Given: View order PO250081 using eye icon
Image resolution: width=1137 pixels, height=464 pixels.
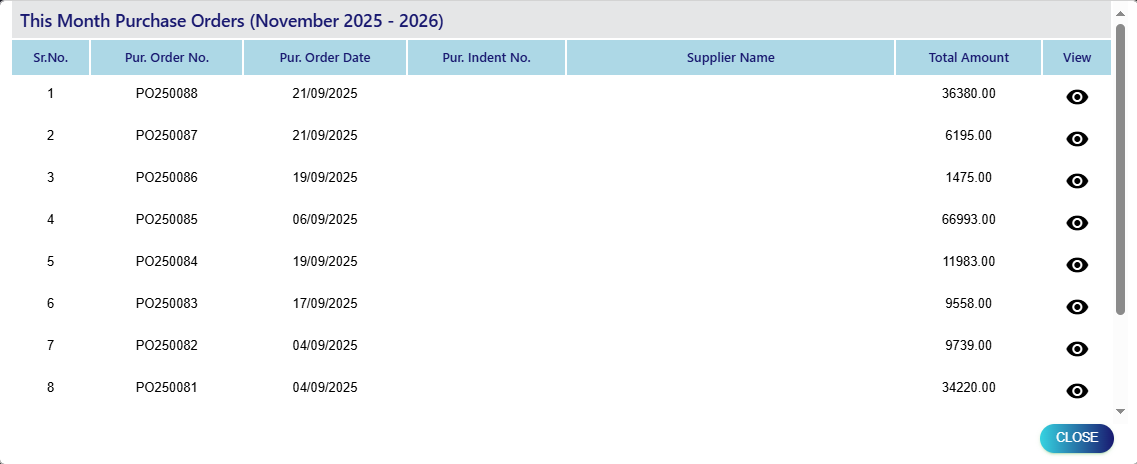Looking at the screenshot, I should (x=1077, y=391).
